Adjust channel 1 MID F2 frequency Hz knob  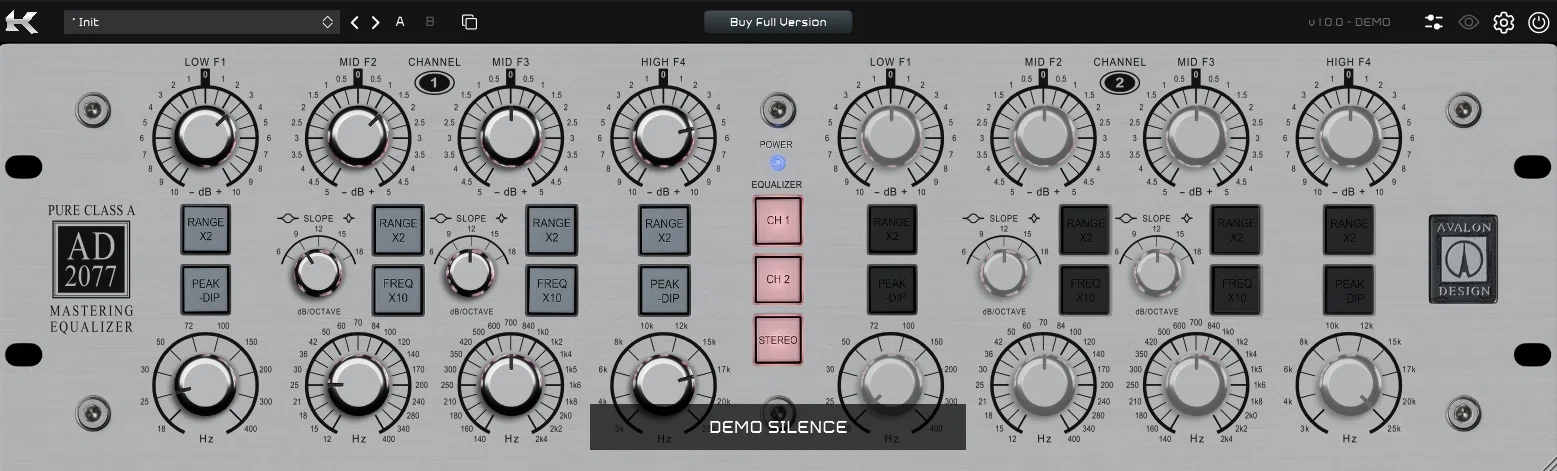(x=357, y=385)
